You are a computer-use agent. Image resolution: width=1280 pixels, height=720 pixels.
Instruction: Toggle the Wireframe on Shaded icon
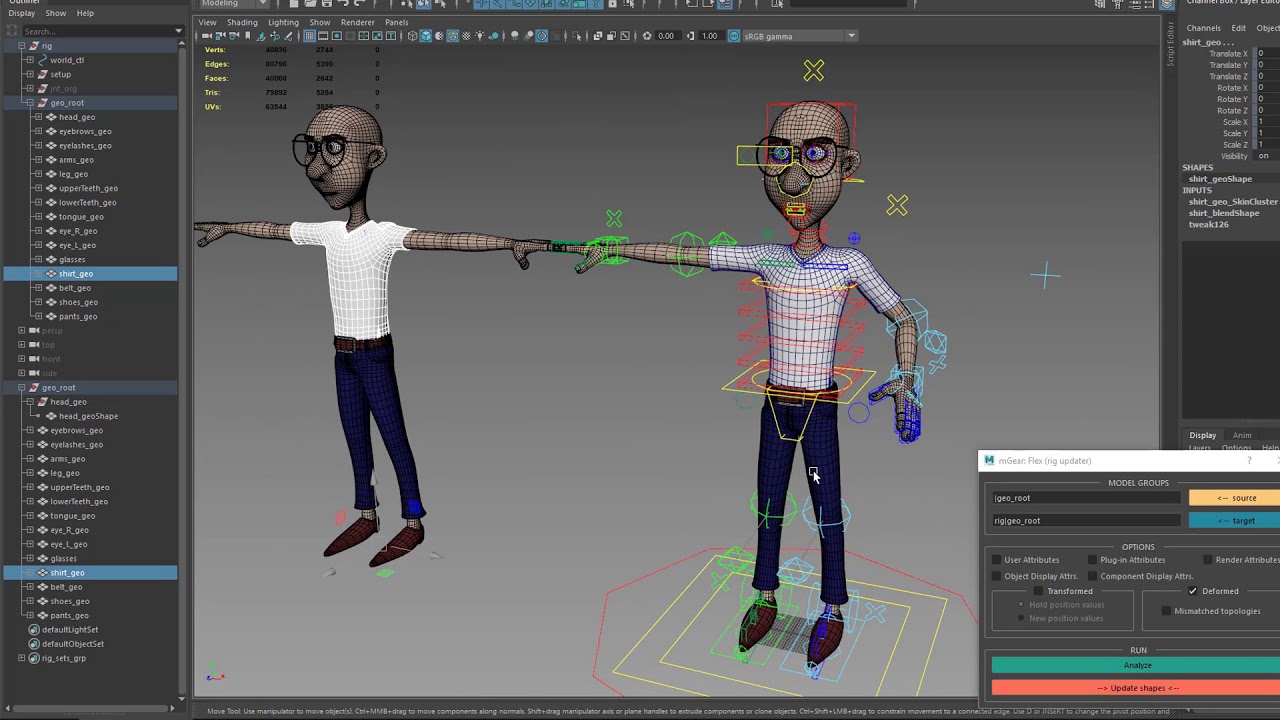pos(454,36)
